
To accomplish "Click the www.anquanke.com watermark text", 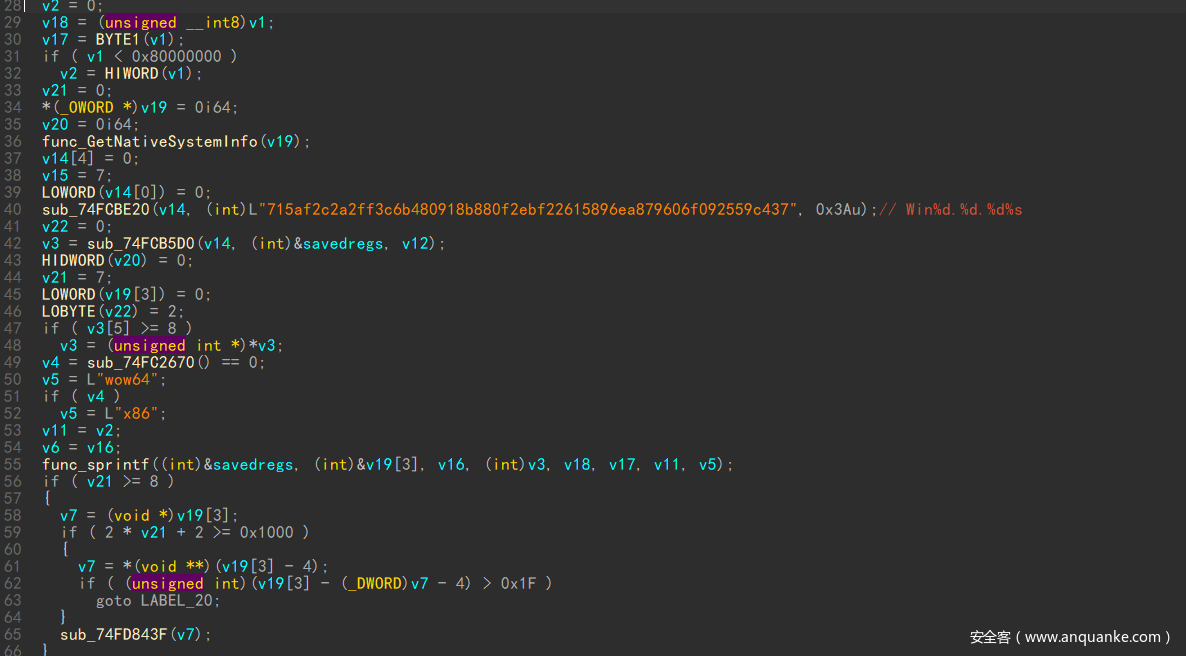I will pyautogui.click(x=1069, y=636).
